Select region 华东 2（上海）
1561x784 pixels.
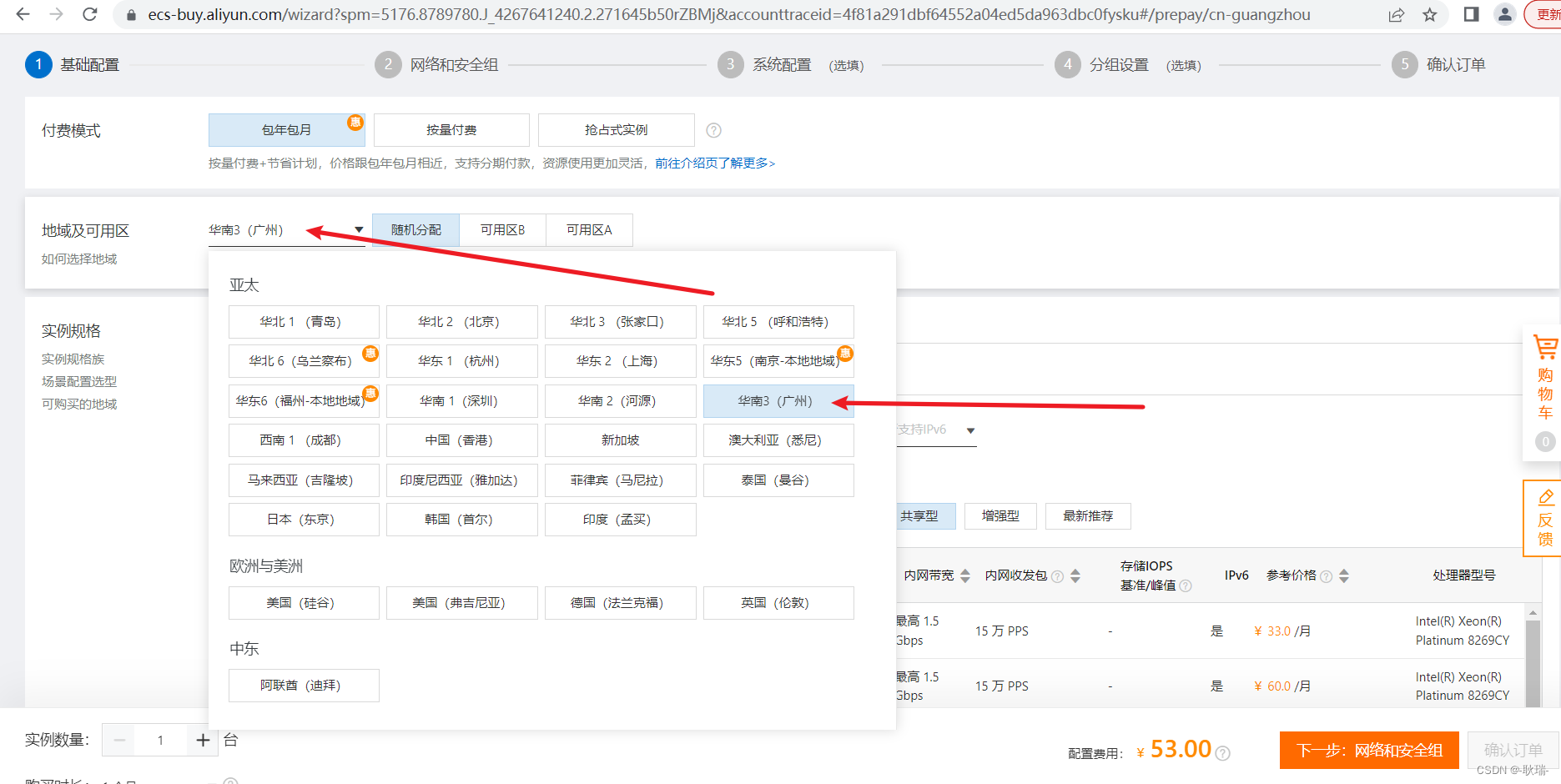click(621, 361)
